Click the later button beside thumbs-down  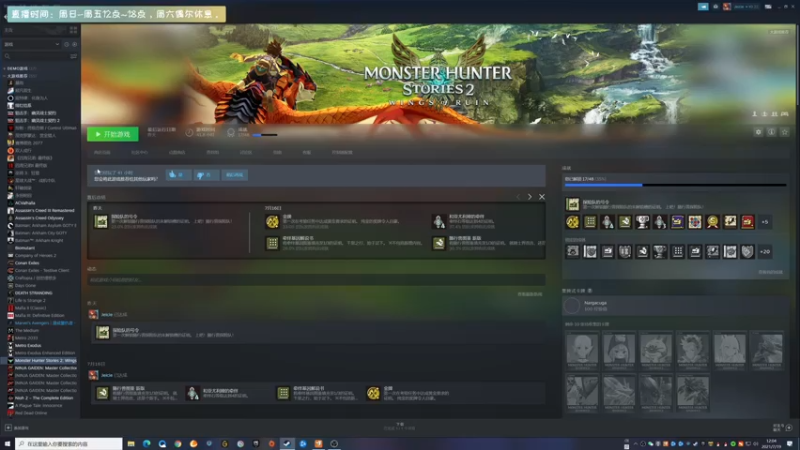pos(234,175)
